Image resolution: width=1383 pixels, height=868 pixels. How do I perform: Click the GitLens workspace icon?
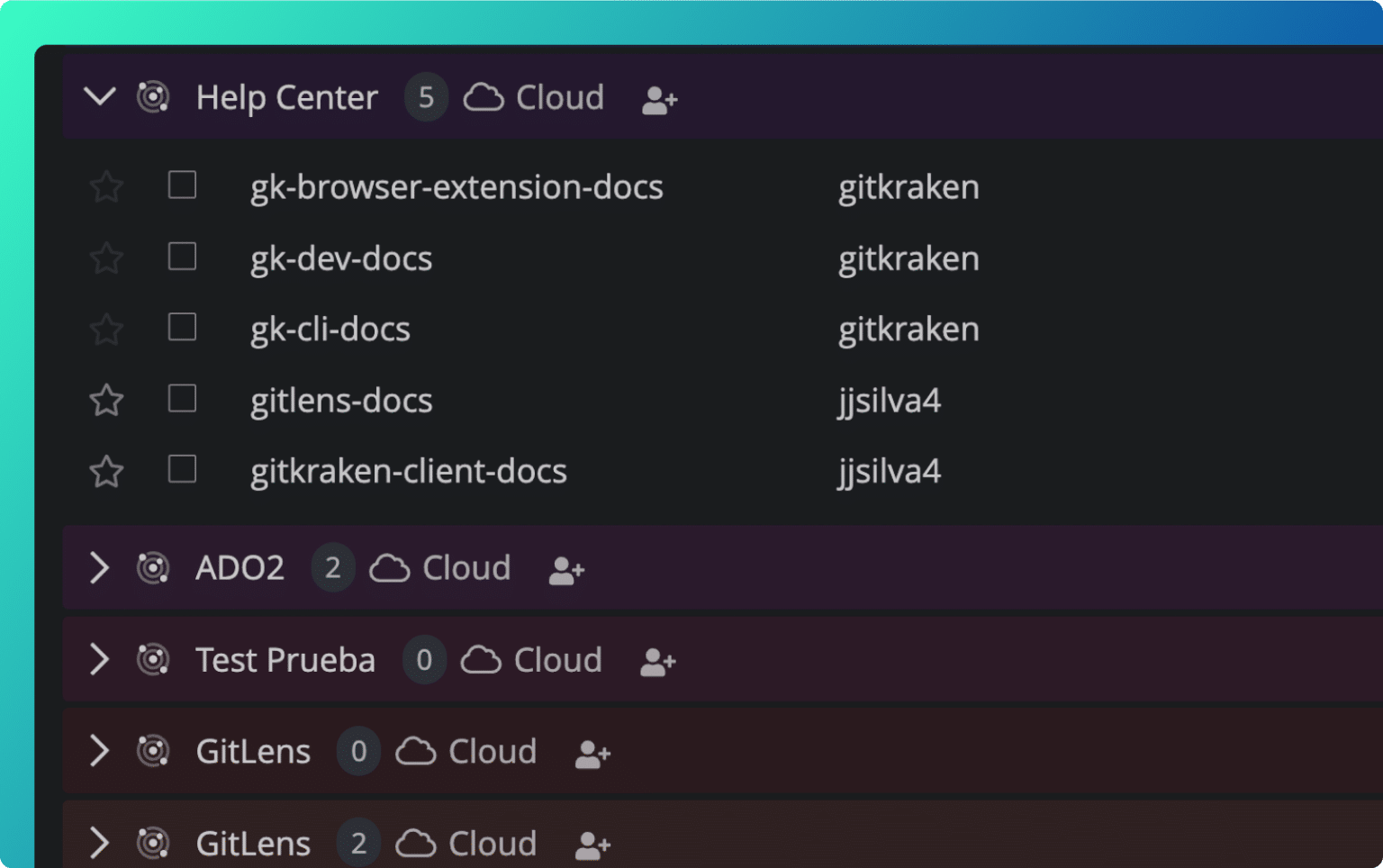coord(153,751)
